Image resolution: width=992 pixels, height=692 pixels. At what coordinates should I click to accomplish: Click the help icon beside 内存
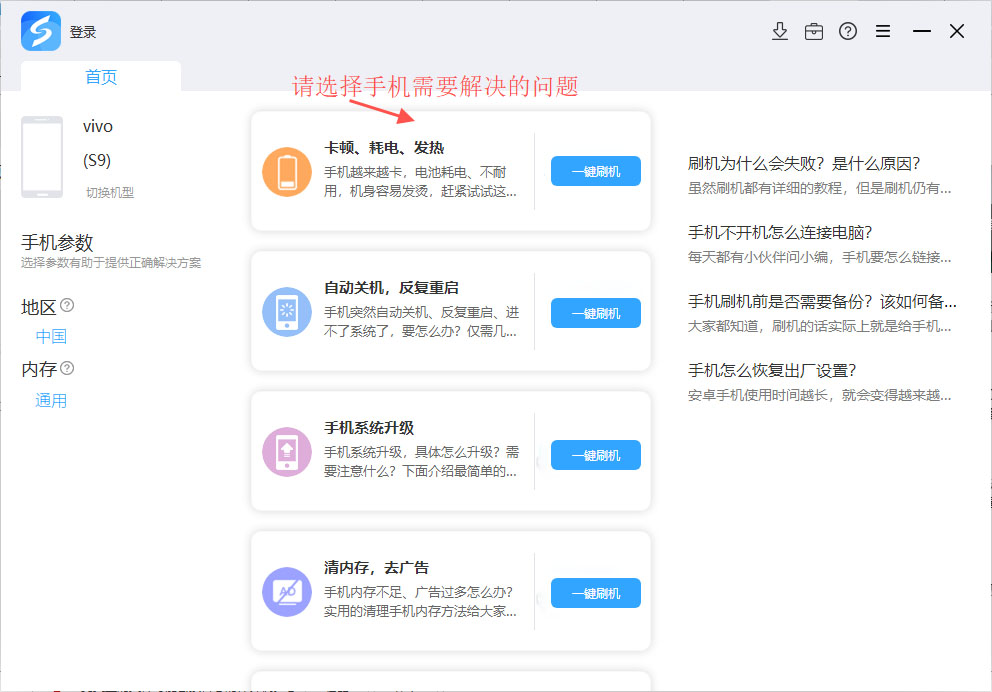click(64, 369)
